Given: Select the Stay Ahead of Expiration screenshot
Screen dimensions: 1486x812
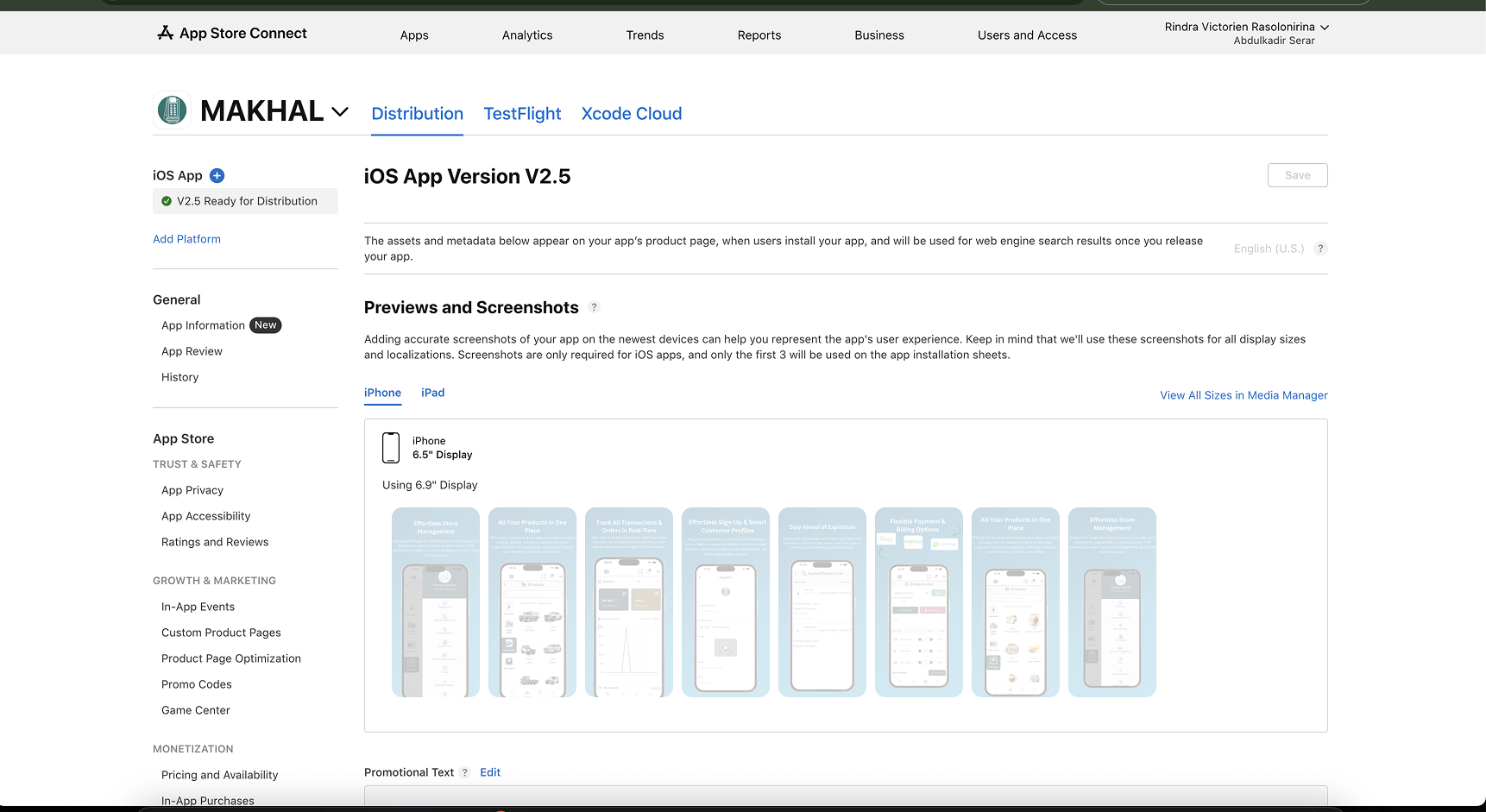Looking at the screenshot, I should 822,602.
